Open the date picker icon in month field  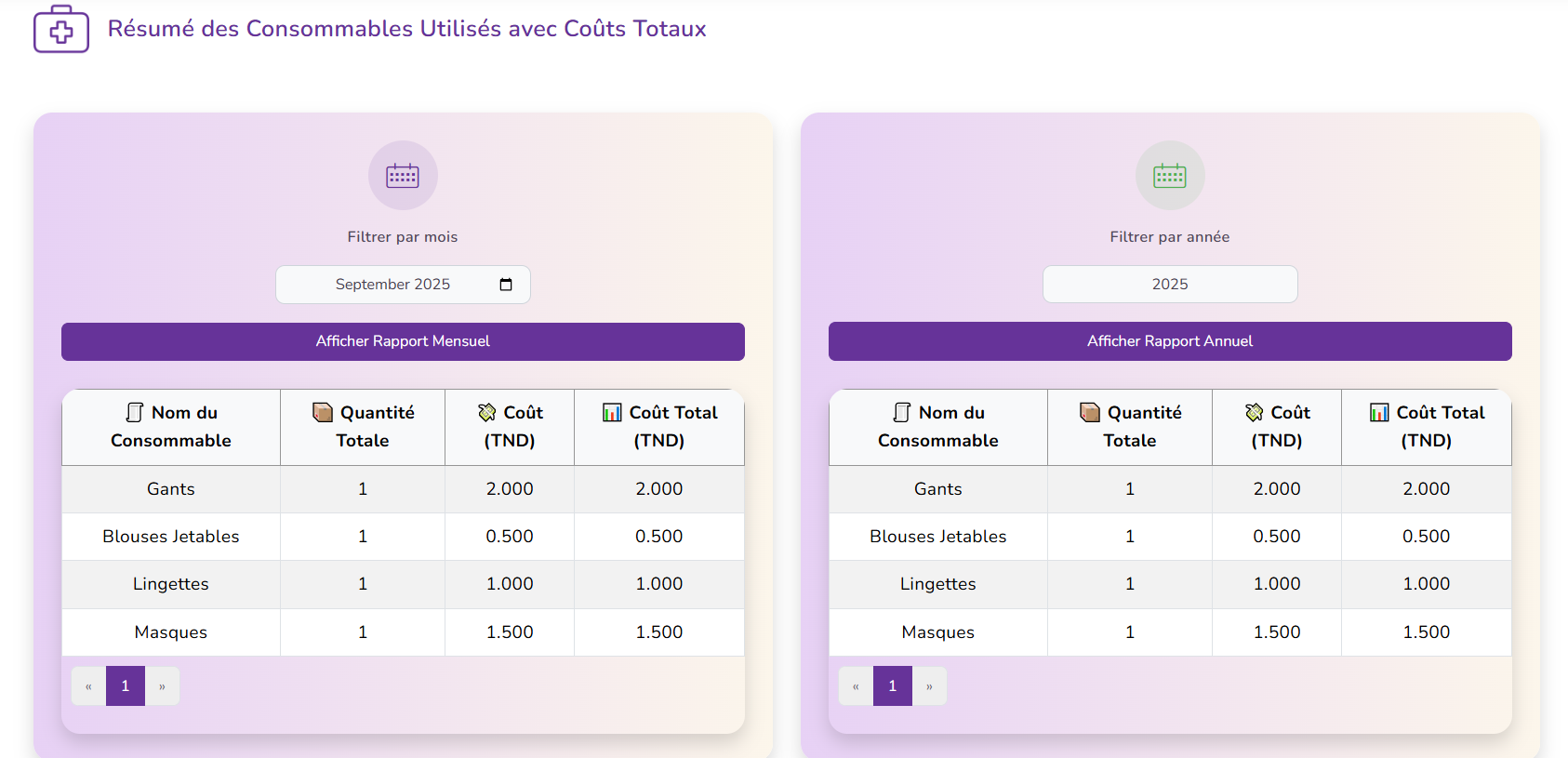tap(506, 285)
